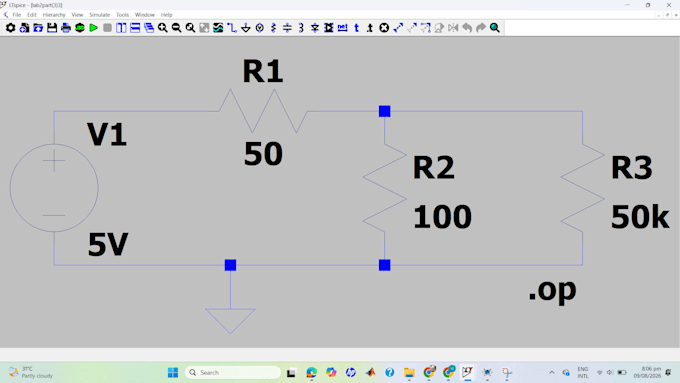Open the Window menu
680x383 pixels.
tap(144, 15)
